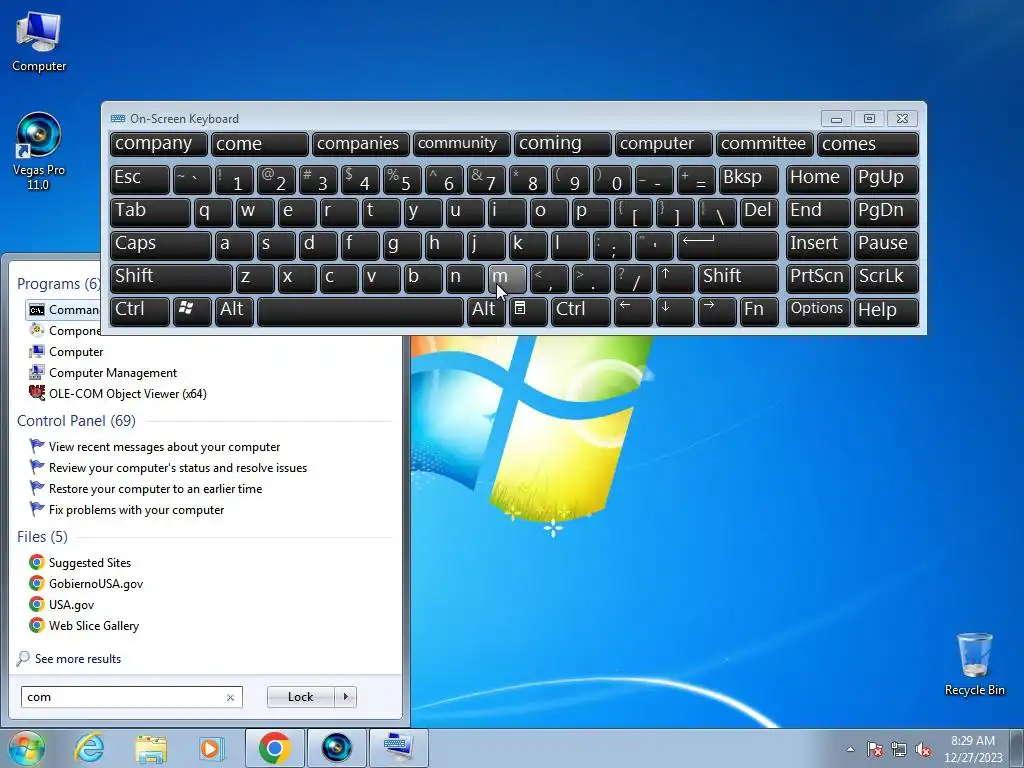Clear the search box with the X

[230, 697]
